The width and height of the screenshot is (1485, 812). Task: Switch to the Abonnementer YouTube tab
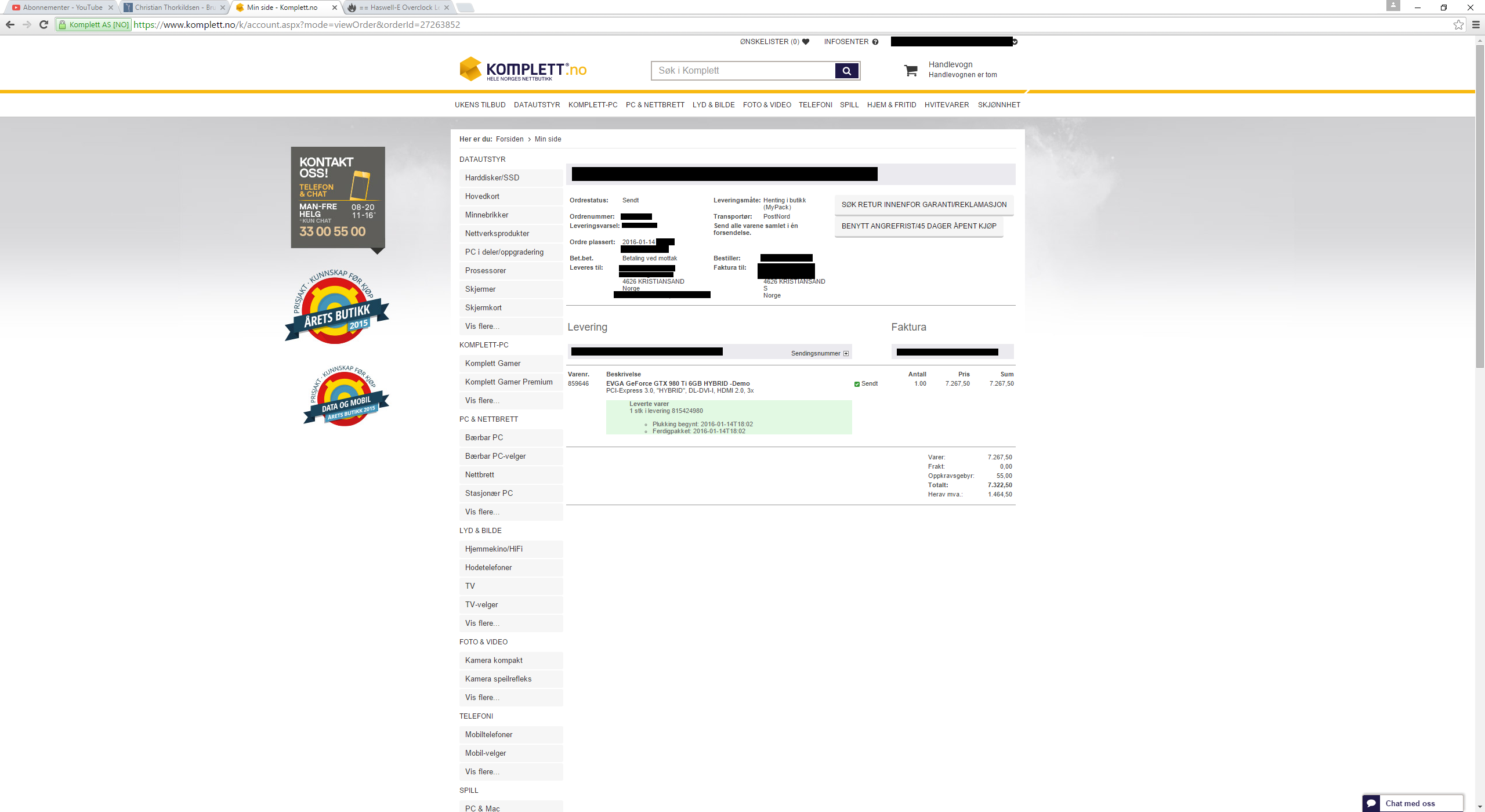(62, 8)
